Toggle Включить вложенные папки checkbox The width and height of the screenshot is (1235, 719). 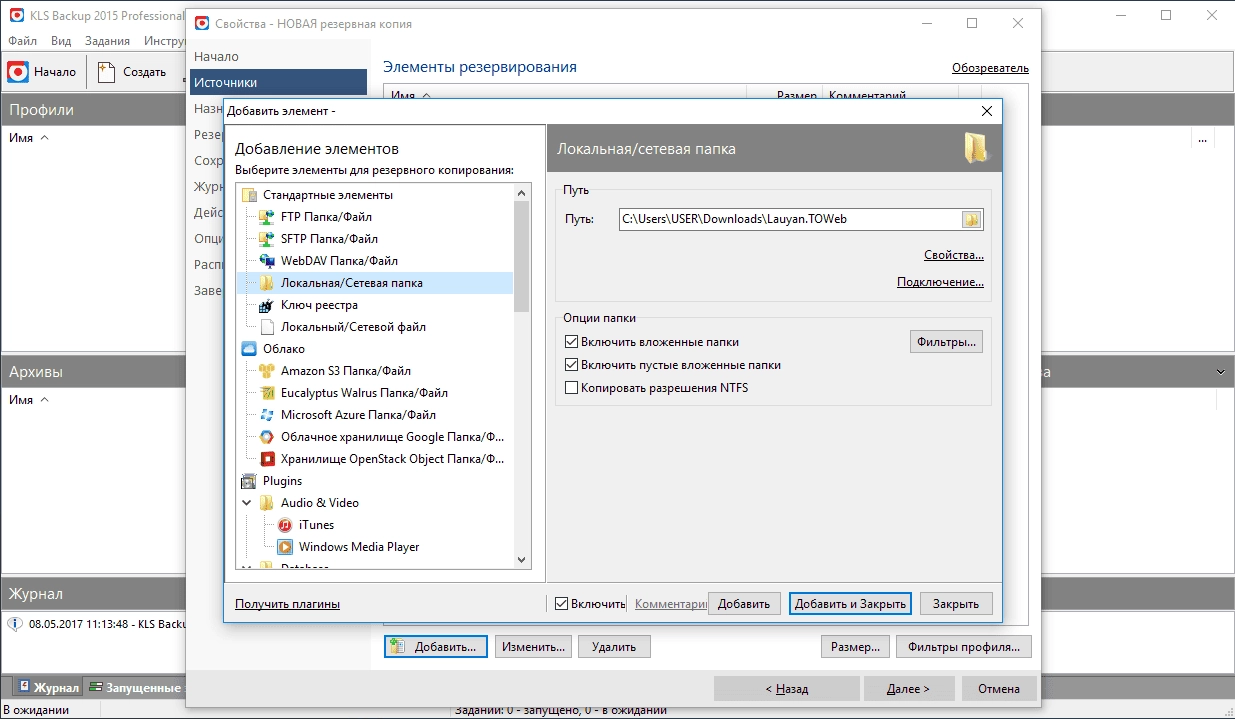point(572,342)
